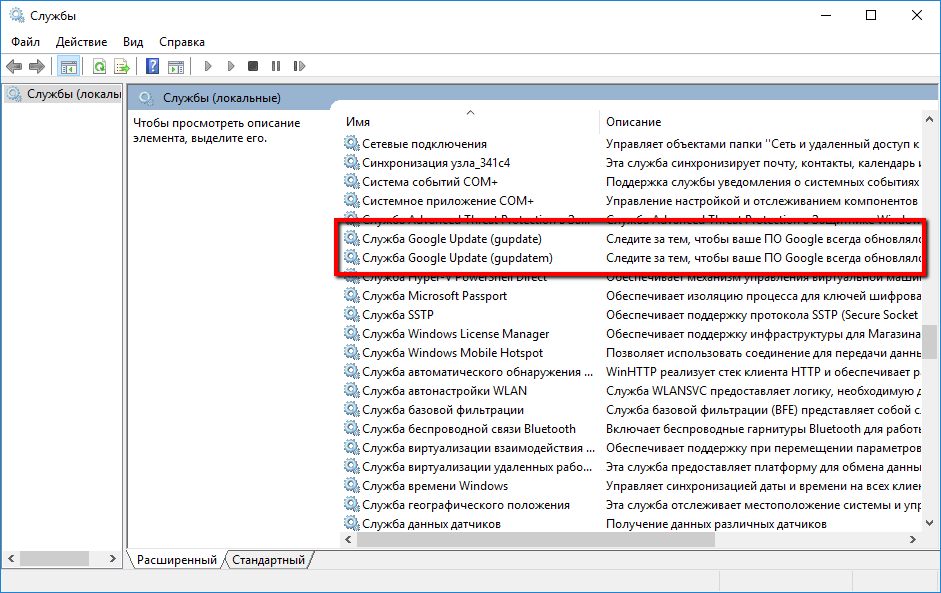Click the Restart service icon

pos(299,66)
